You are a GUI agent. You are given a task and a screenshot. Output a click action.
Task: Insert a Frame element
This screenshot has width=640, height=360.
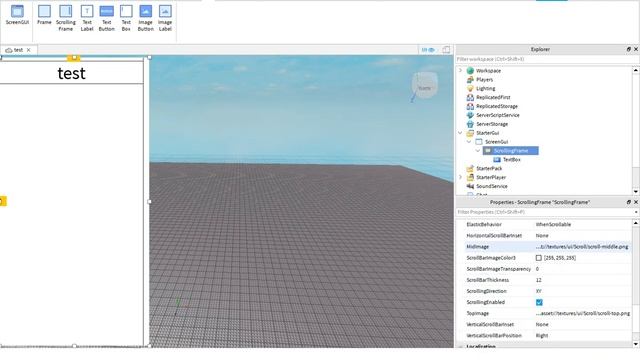pyautogui.click(x=44, y=16)
